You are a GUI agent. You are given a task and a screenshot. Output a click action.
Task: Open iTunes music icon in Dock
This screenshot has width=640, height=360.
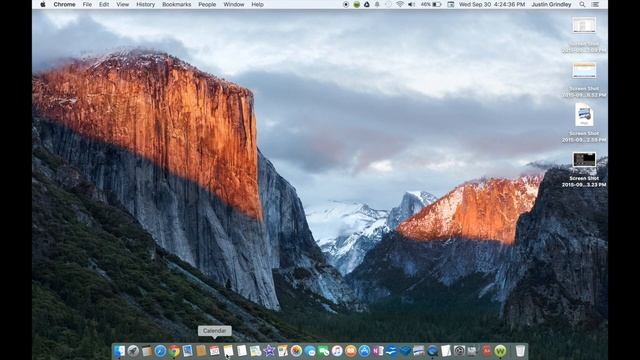point(337,351)
